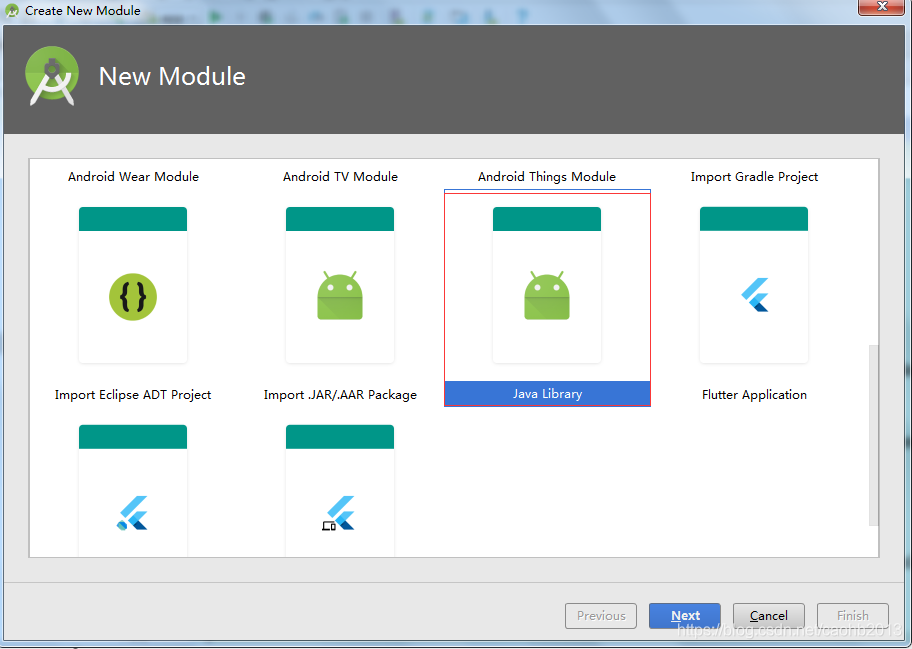This screenshot has height=649, width=912.
Task: Click the Android Things Module label
Action: pyautogui.click(x=547, y=177)
